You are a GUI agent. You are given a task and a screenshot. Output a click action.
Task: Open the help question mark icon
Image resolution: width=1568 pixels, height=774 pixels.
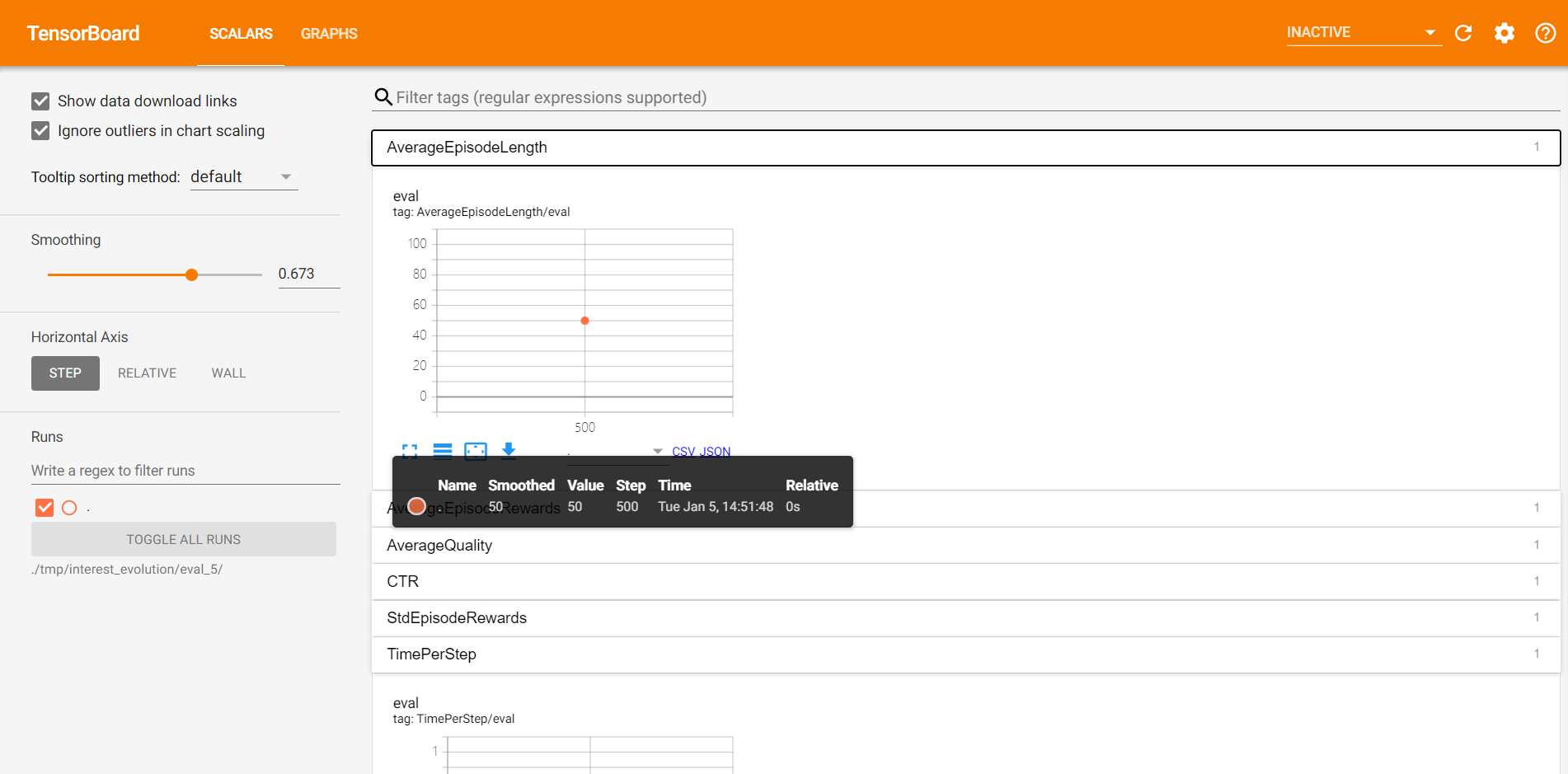click(x=1546, y=33)
